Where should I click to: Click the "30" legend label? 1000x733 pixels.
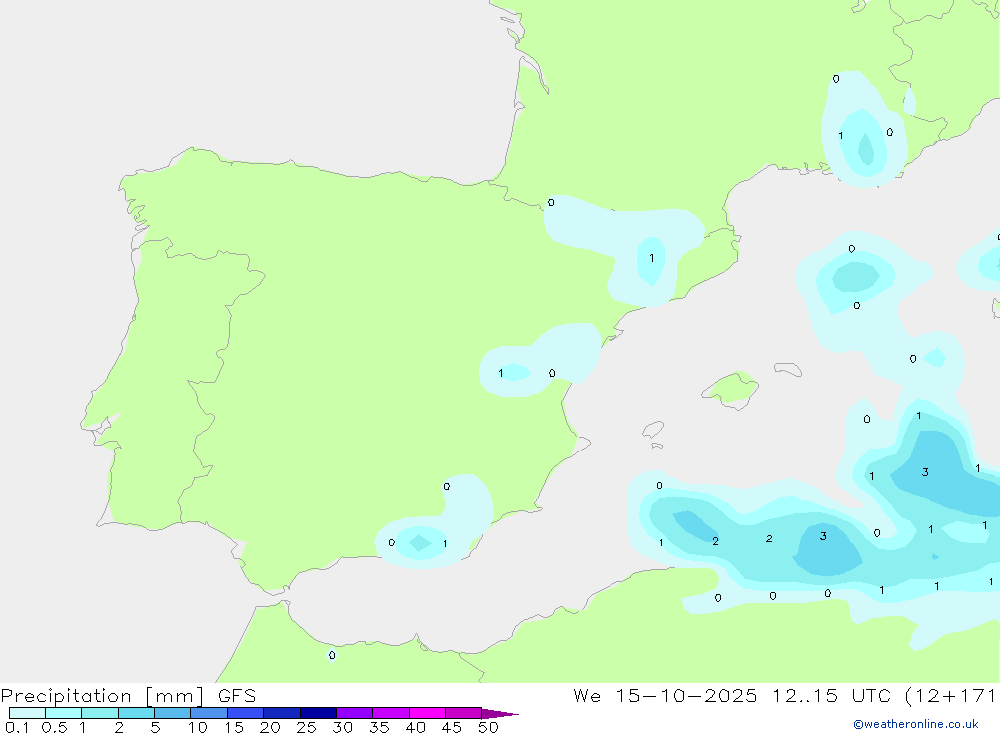pyautogui.click(x=343, y=727)
